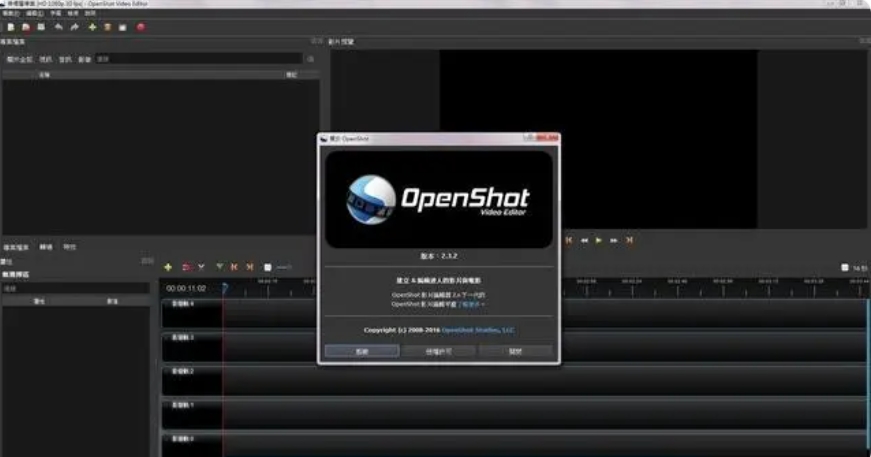871x457 pixels.
Task: Click the Close text button in About dialog
Action: click(x=515, y=351)
